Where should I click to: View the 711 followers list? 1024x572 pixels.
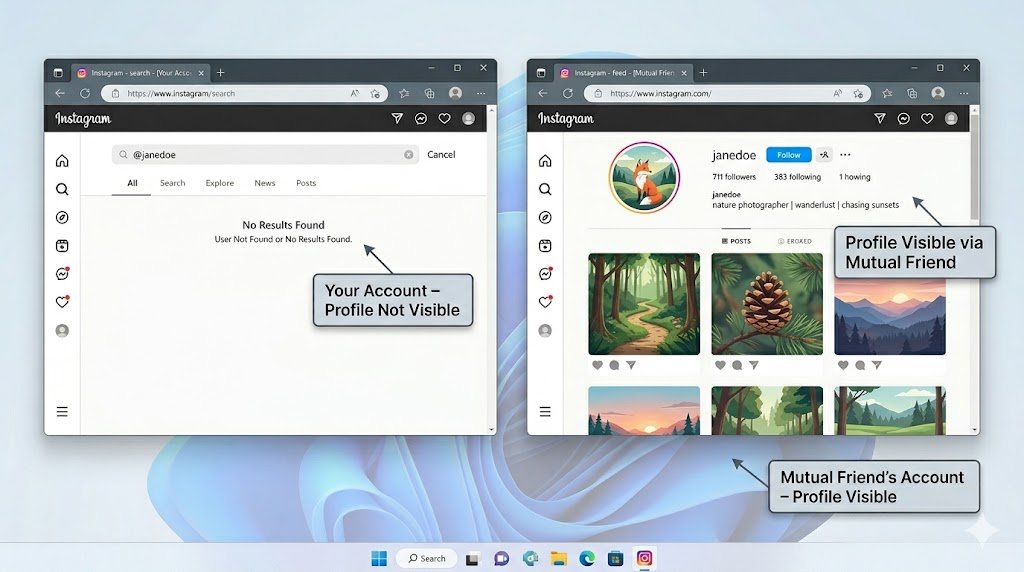pos(733,177)
